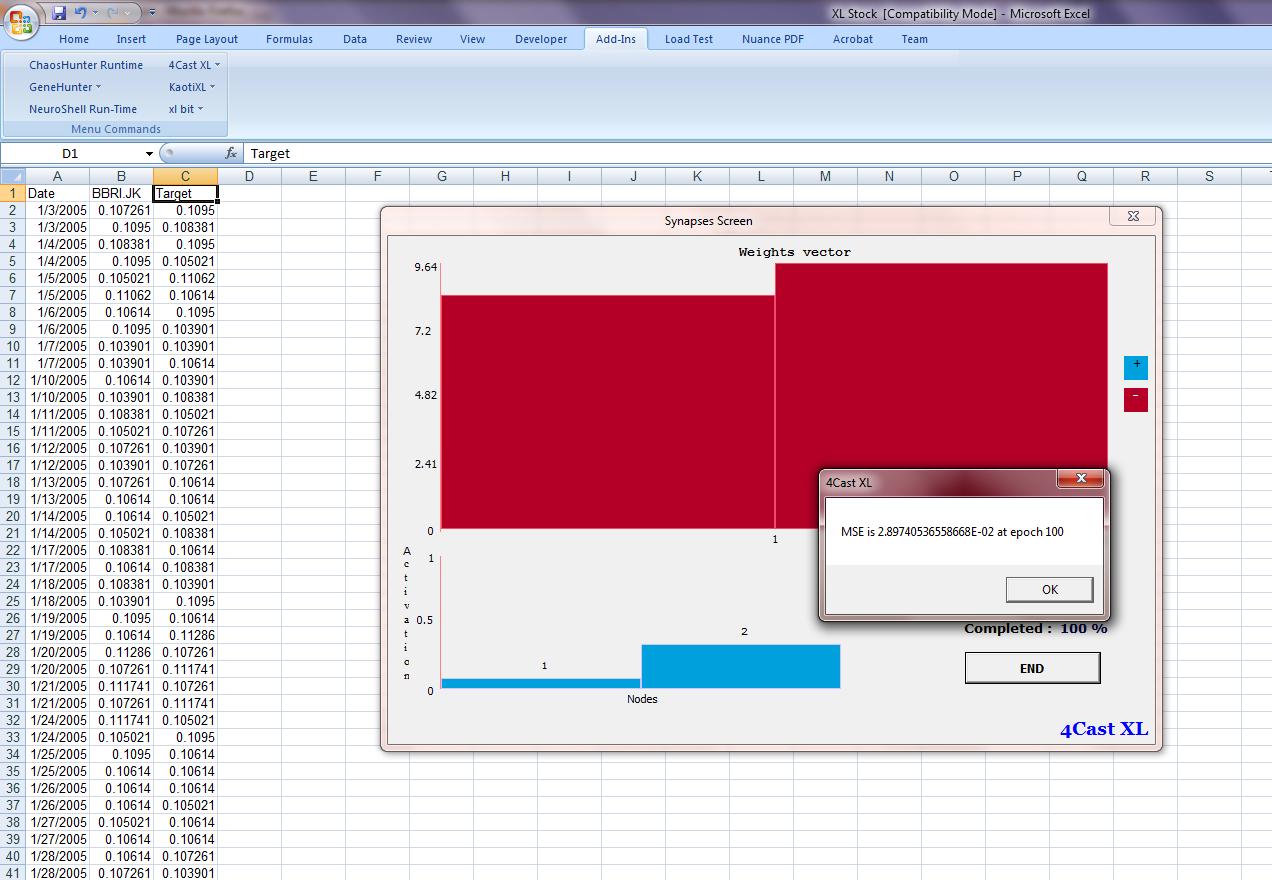The height and width of the screenshot is (880, 1272).
Task: Select row 25 header
Action: (13, 601)
